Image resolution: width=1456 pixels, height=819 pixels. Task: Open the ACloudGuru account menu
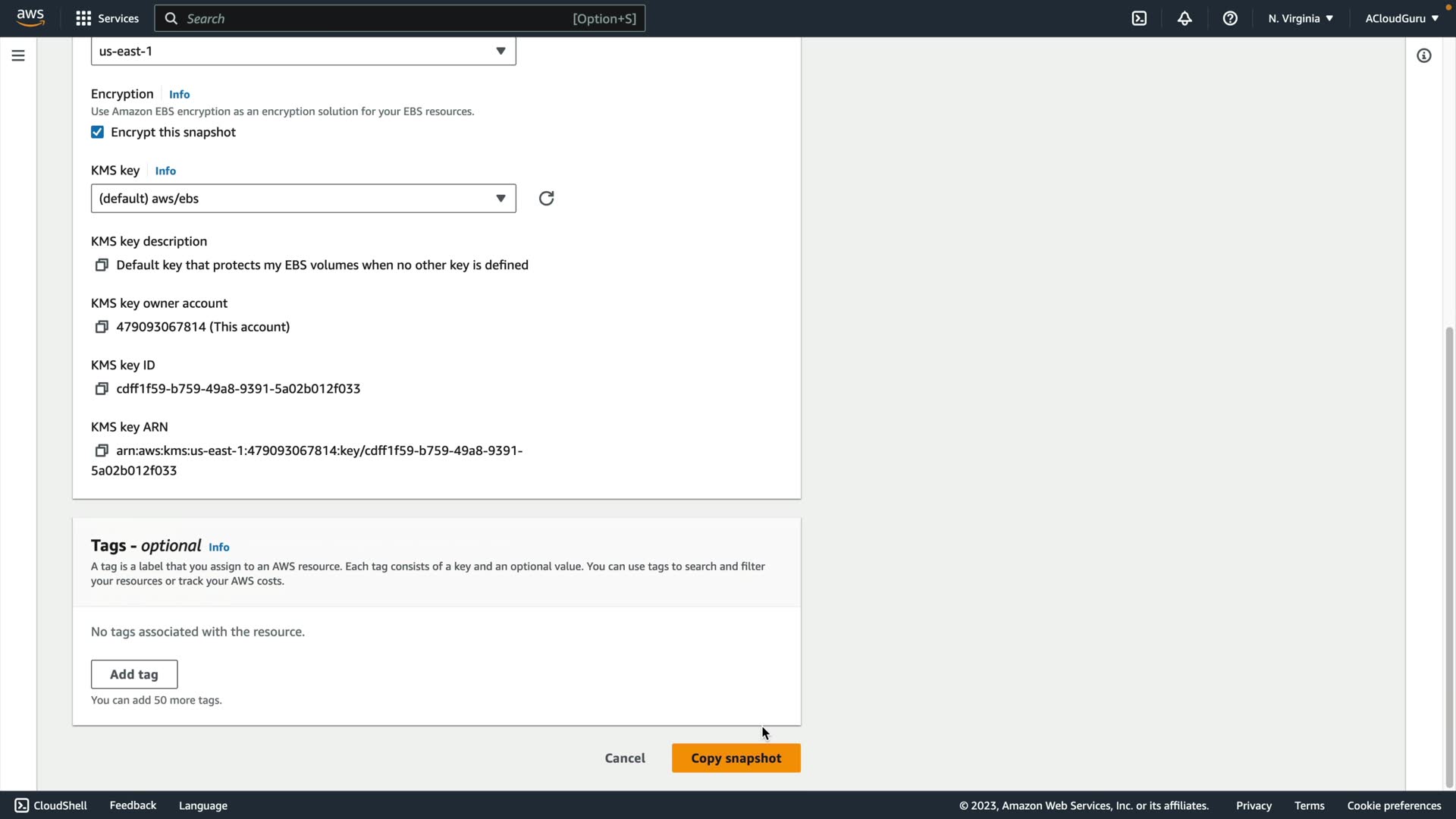point(1401,18)
